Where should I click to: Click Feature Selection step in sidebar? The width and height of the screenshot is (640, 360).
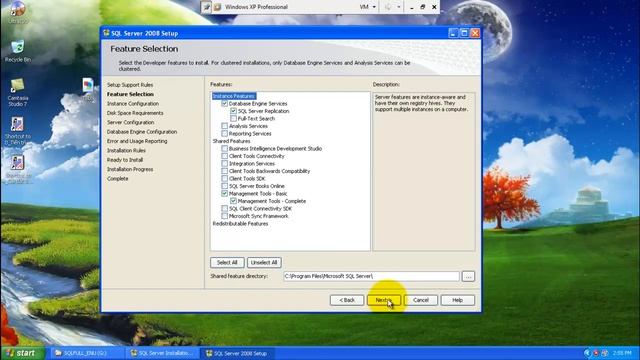pyautogui.click(x=130, y=94)
